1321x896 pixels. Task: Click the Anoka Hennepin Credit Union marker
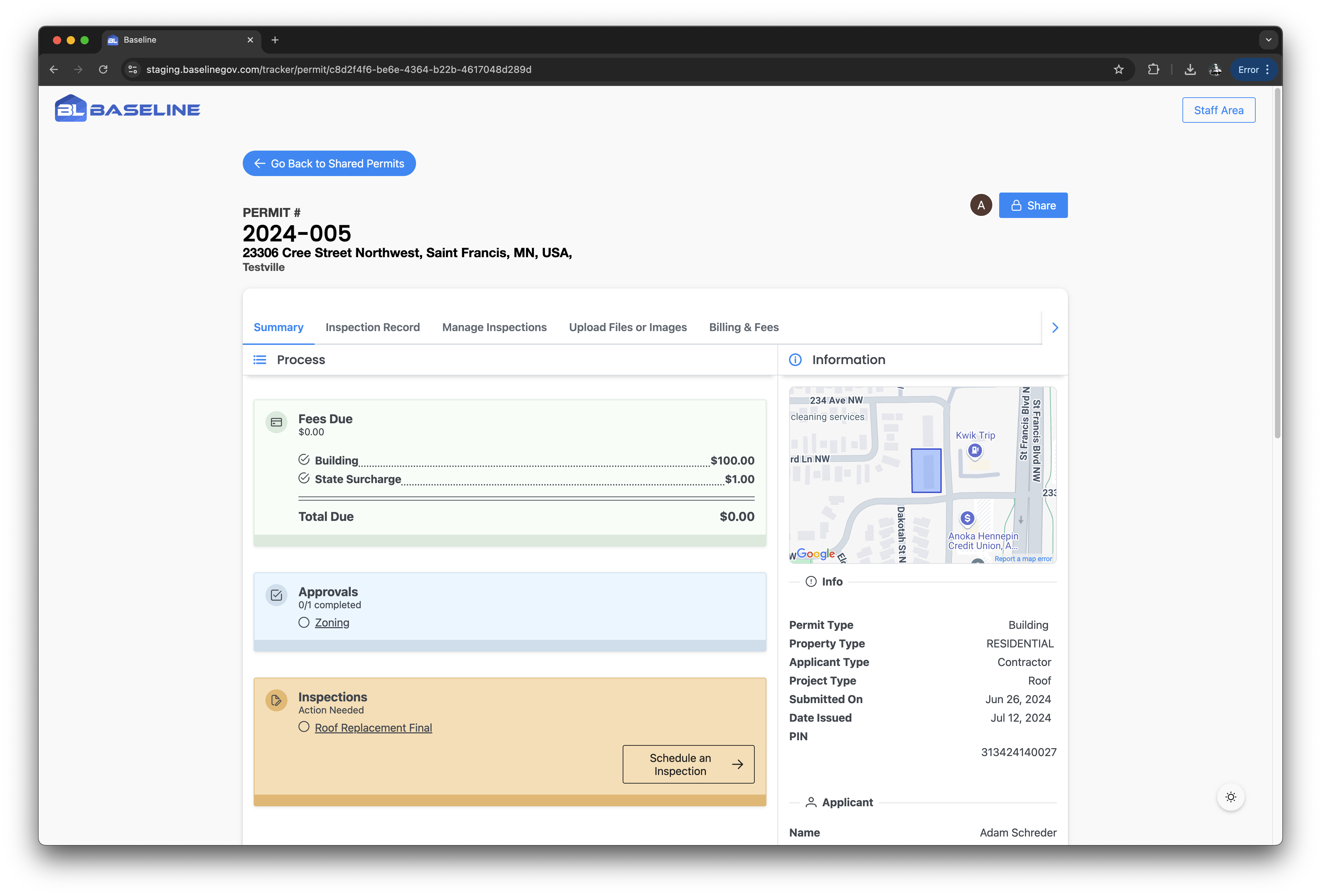click(967, 518)
